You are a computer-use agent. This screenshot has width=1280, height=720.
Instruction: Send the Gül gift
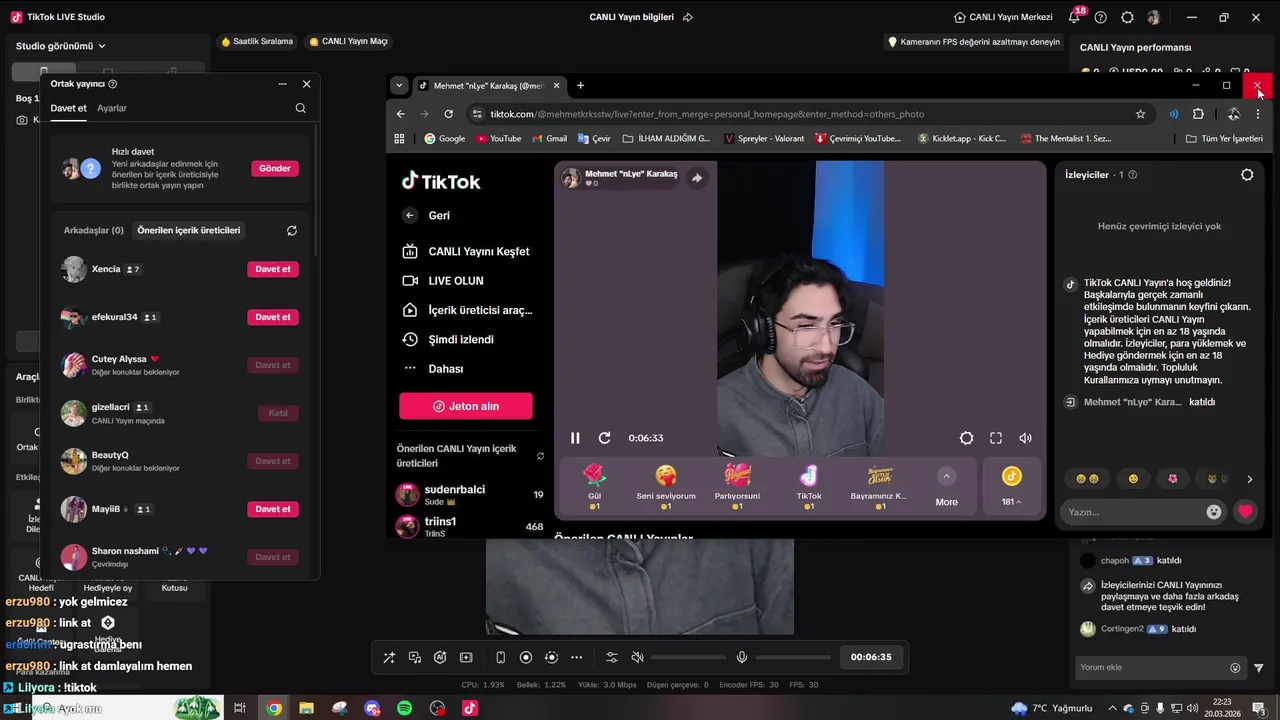(x=595, y=486)
